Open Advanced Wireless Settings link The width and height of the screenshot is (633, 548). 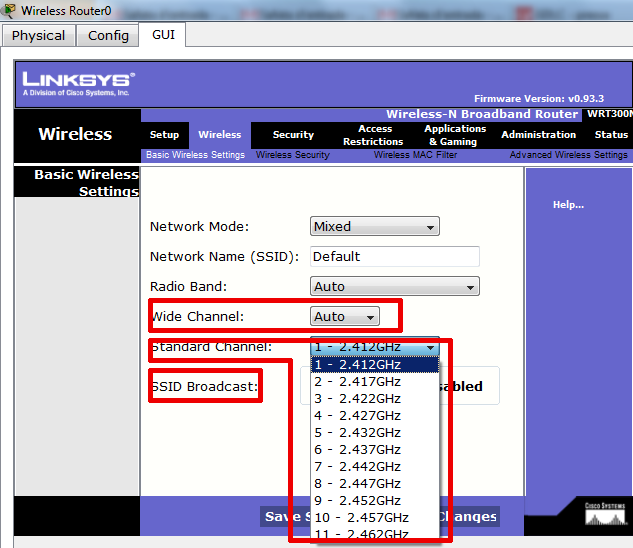pyautogui.click(x=568, y=155)
